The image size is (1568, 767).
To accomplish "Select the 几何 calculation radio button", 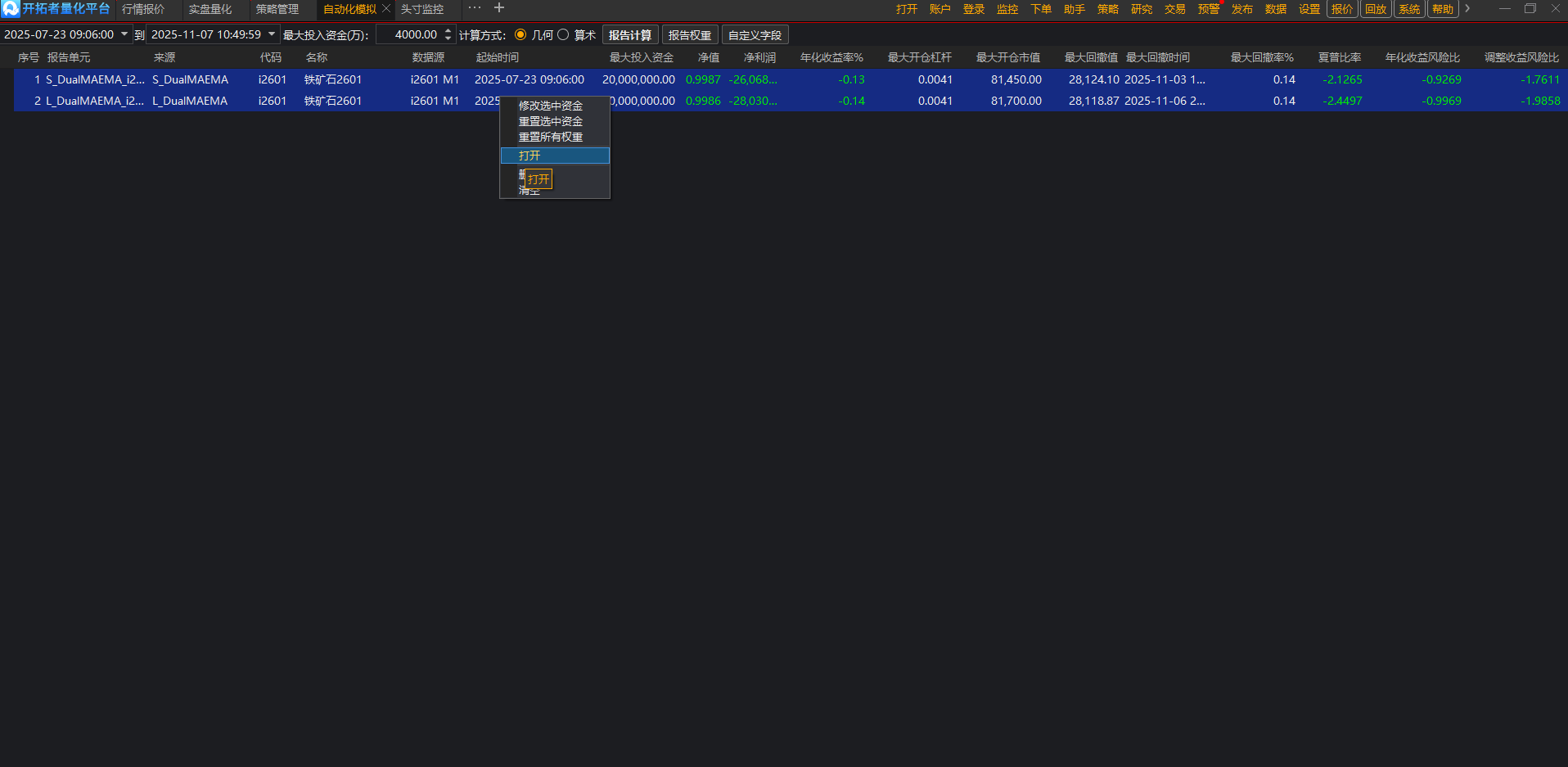I will point(520,34).
